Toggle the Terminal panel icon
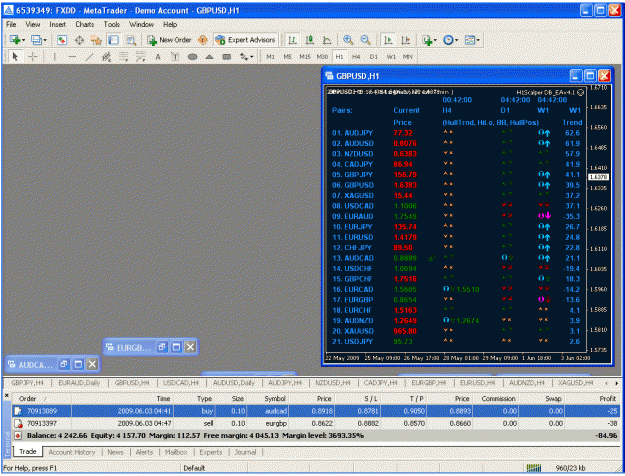Image resolution: width=625 pixels, height=476 pixels. (x=114, y=40)
